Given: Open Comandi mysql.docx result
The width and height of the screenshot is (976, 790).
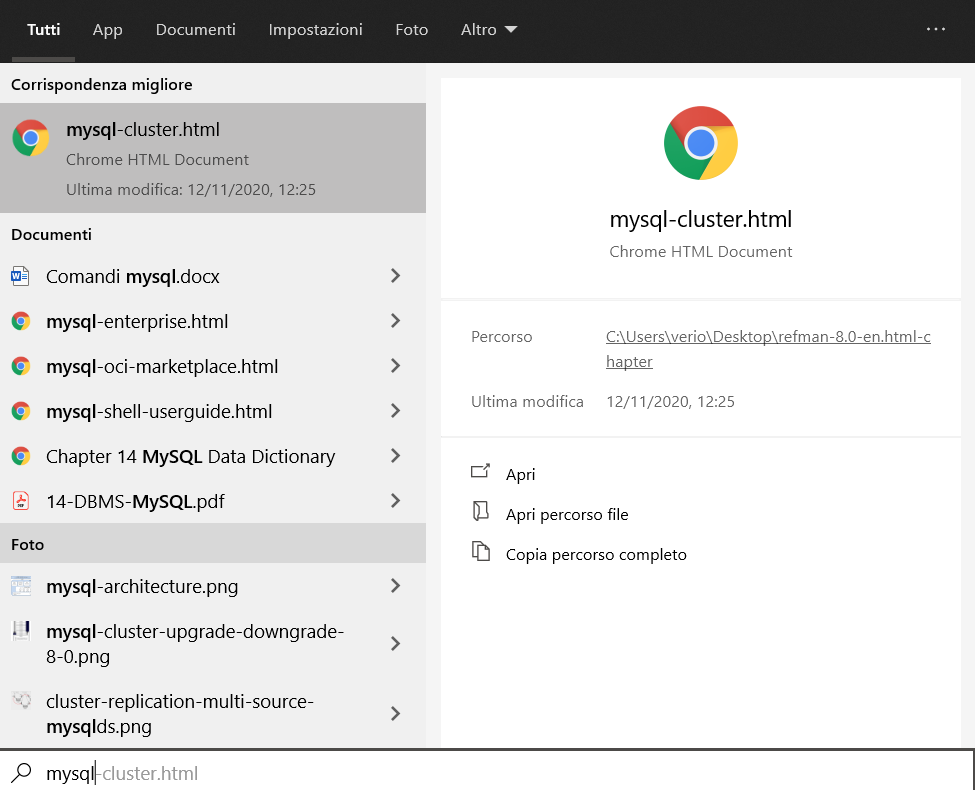Looking at the screenshot, I should 133,276.
